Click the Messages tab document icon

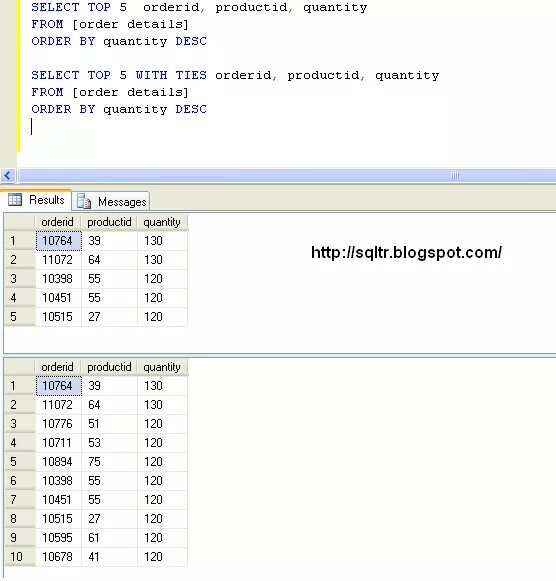pos(84,202)
